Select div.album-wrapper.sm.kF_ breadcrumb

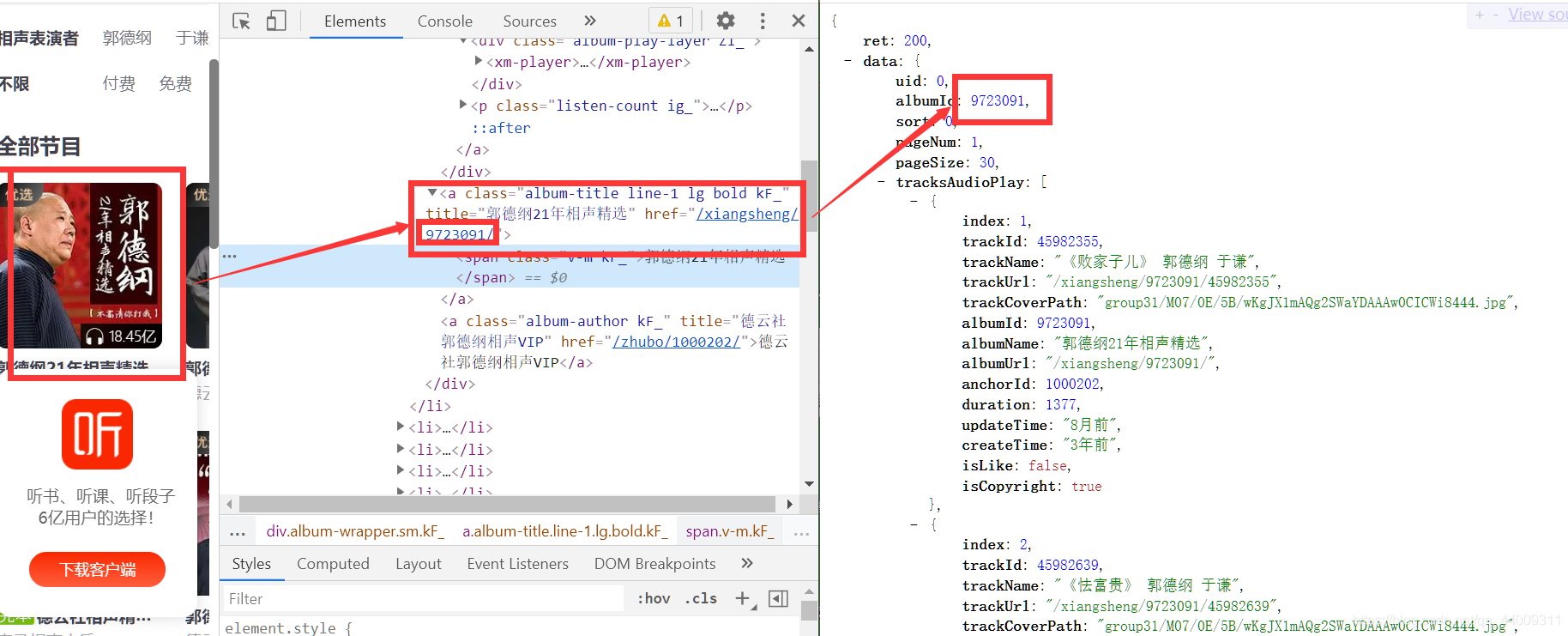355,531
